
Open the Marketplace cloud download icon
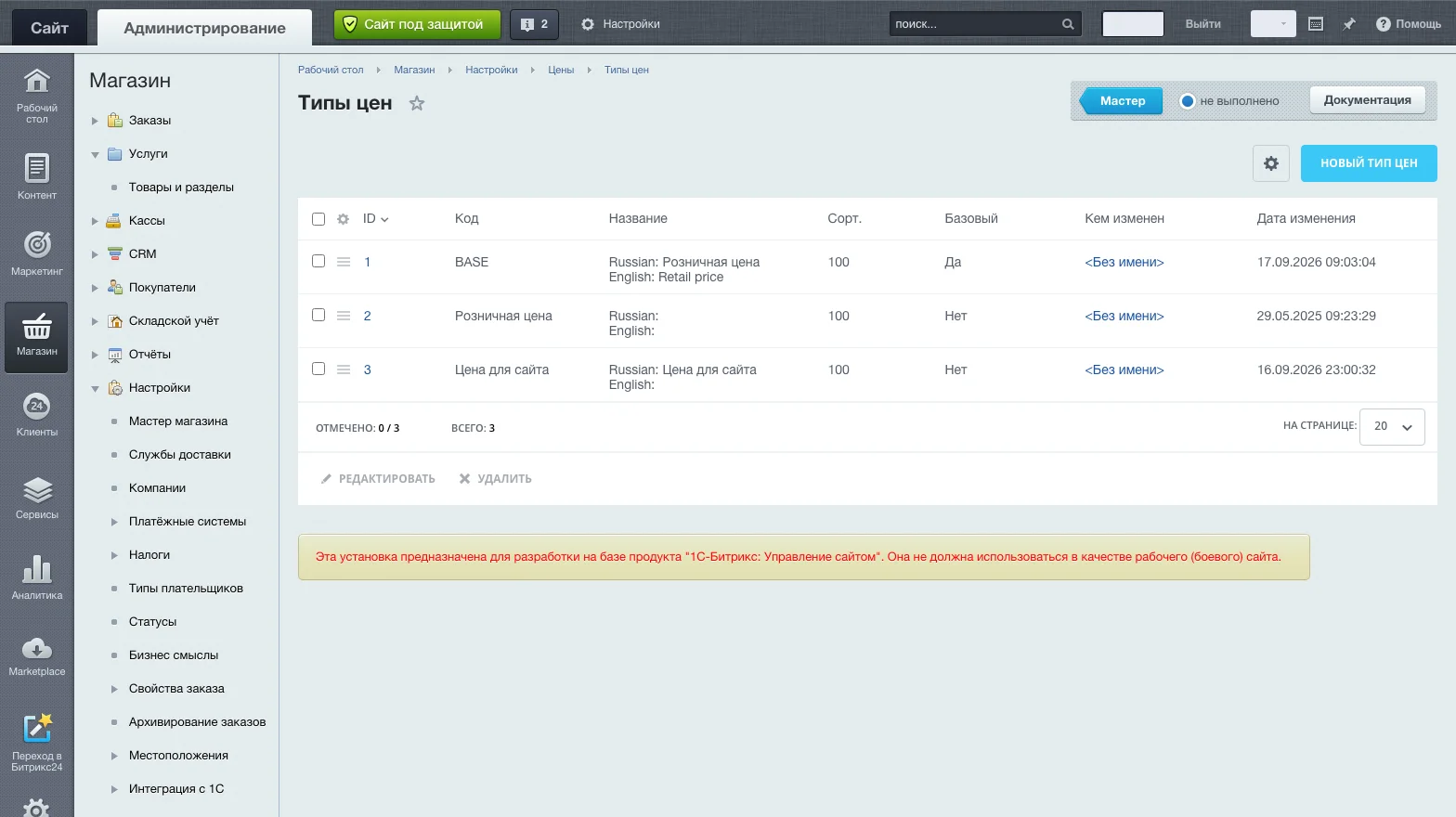point(36,648)
